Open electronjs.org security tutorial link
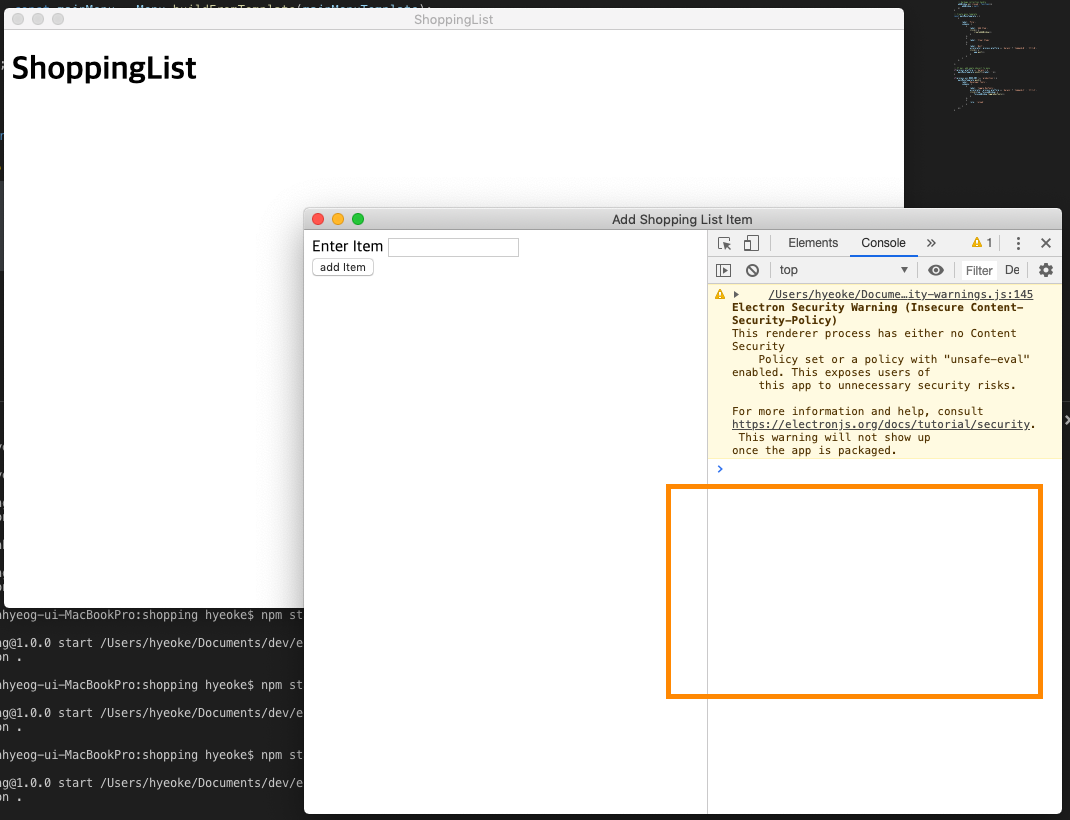This screenshot has width=1070, height=820. click(x=880, y=424)
